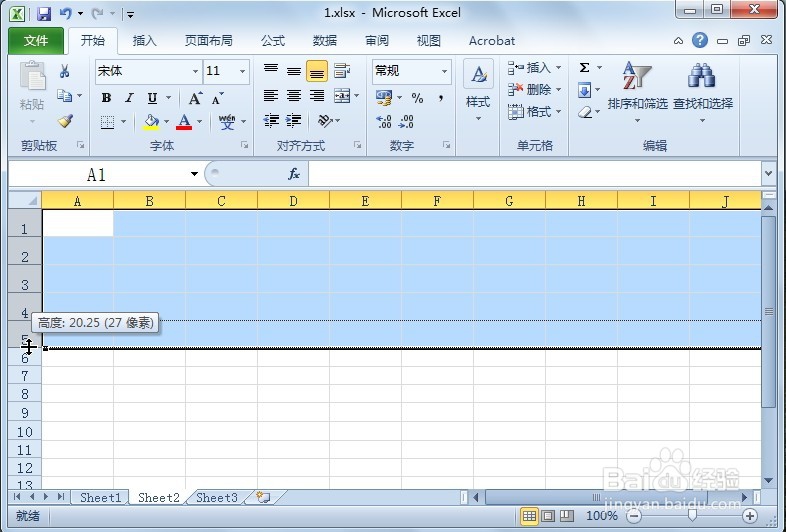Screen dimensions: 786x532
Task: Apply comma style
Action: pyautogui.click(x=441, y=98)
